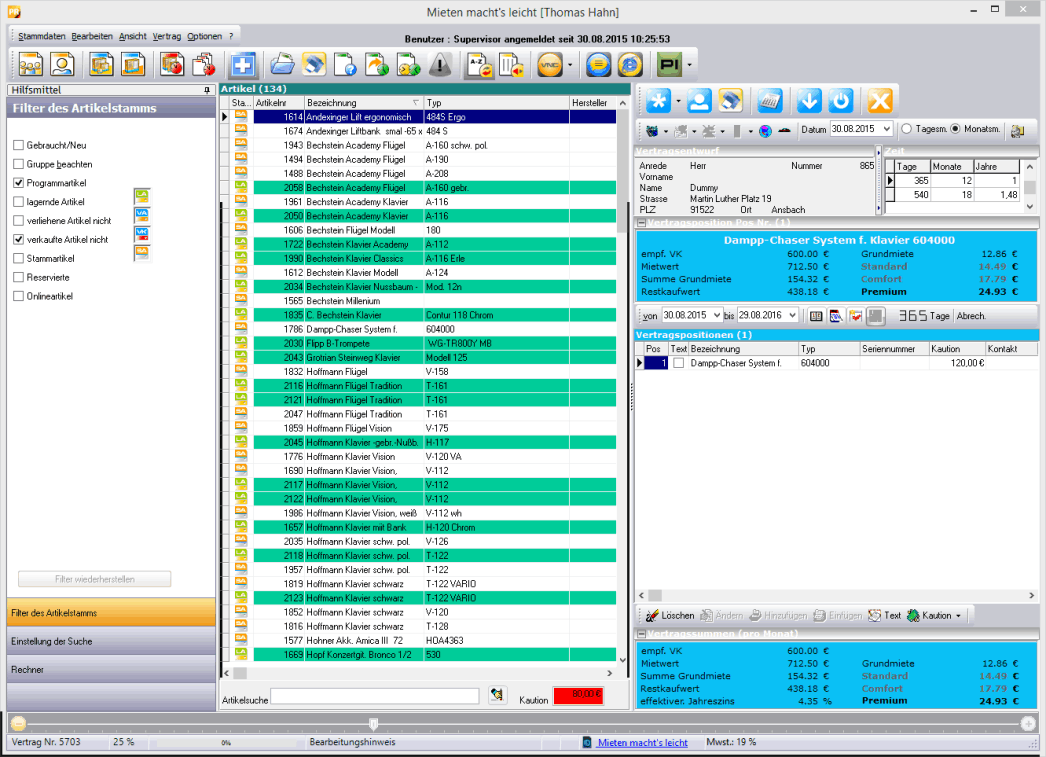Uncheck verkaufte Artikel nicht checkbox
This screenshot has height=757, width=1046.
coord(19,239)
